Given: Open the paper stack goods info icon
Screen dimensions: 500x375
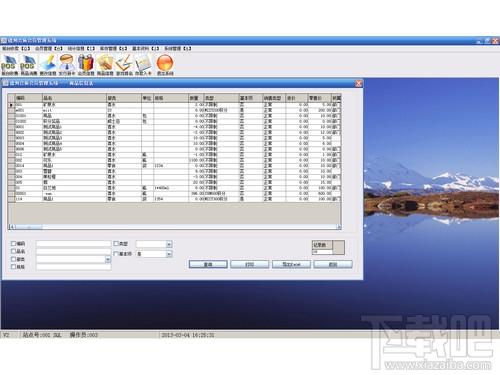Looking at the screenshot, I should 105,65.
